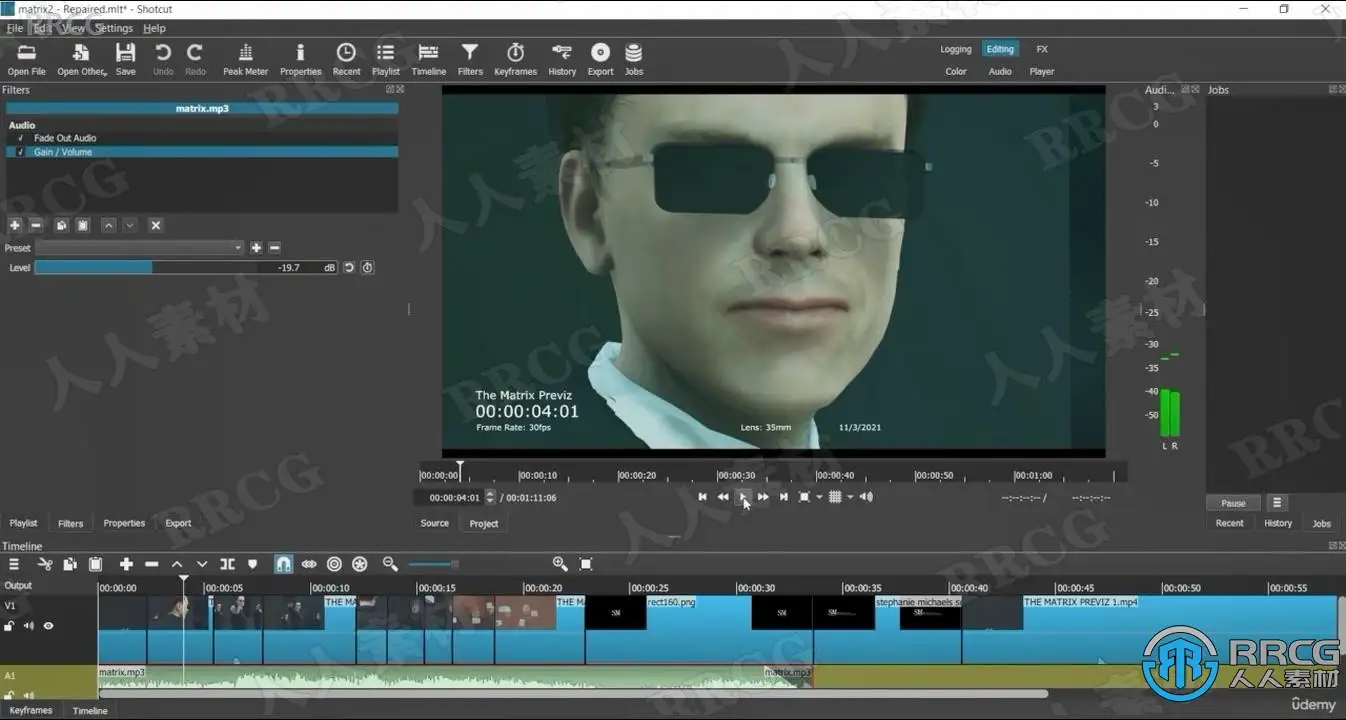Uncheck the Fade Out Audio filter

20,138
